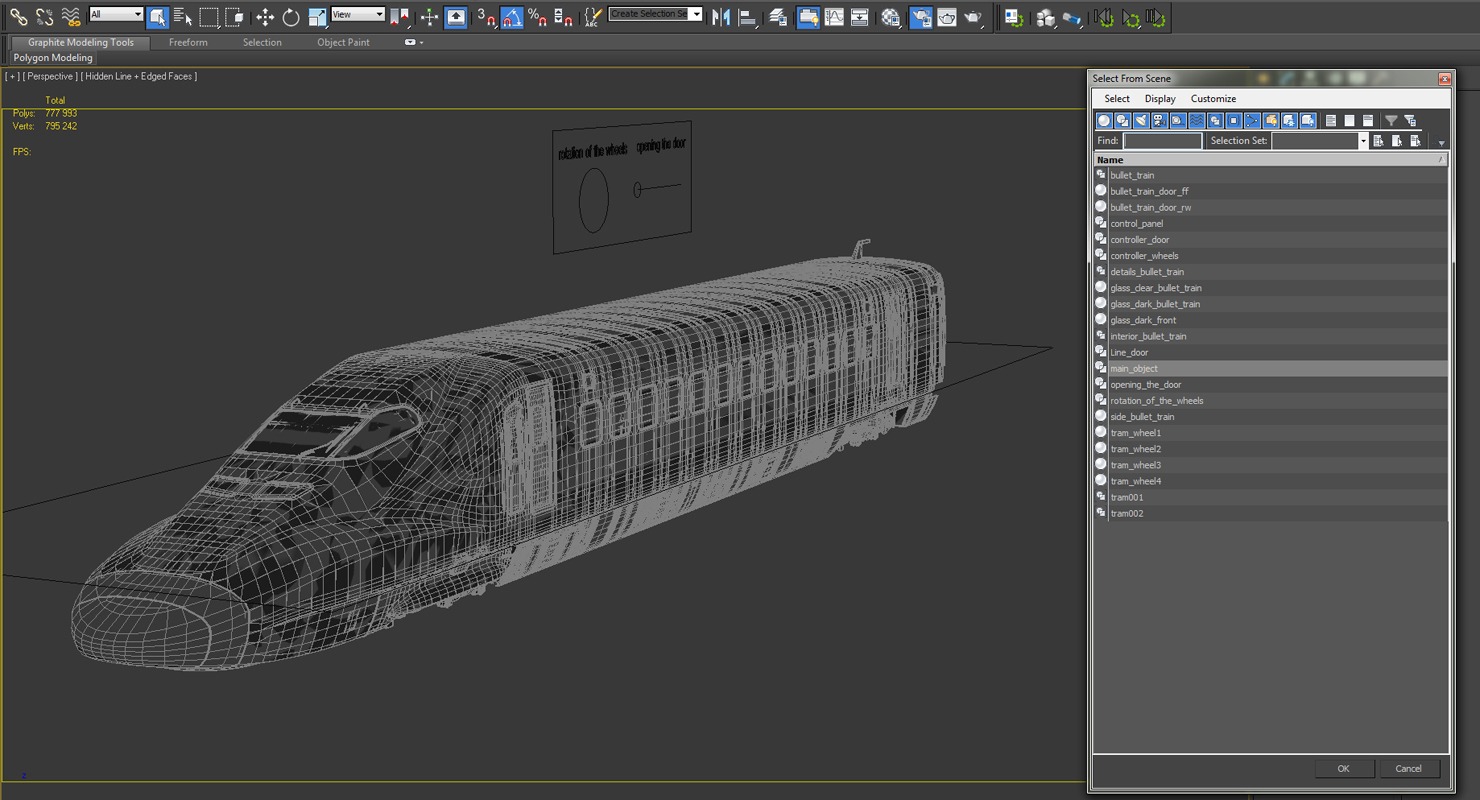
Task: Switch to the Object Paint tab
Action: click(343, 43)
